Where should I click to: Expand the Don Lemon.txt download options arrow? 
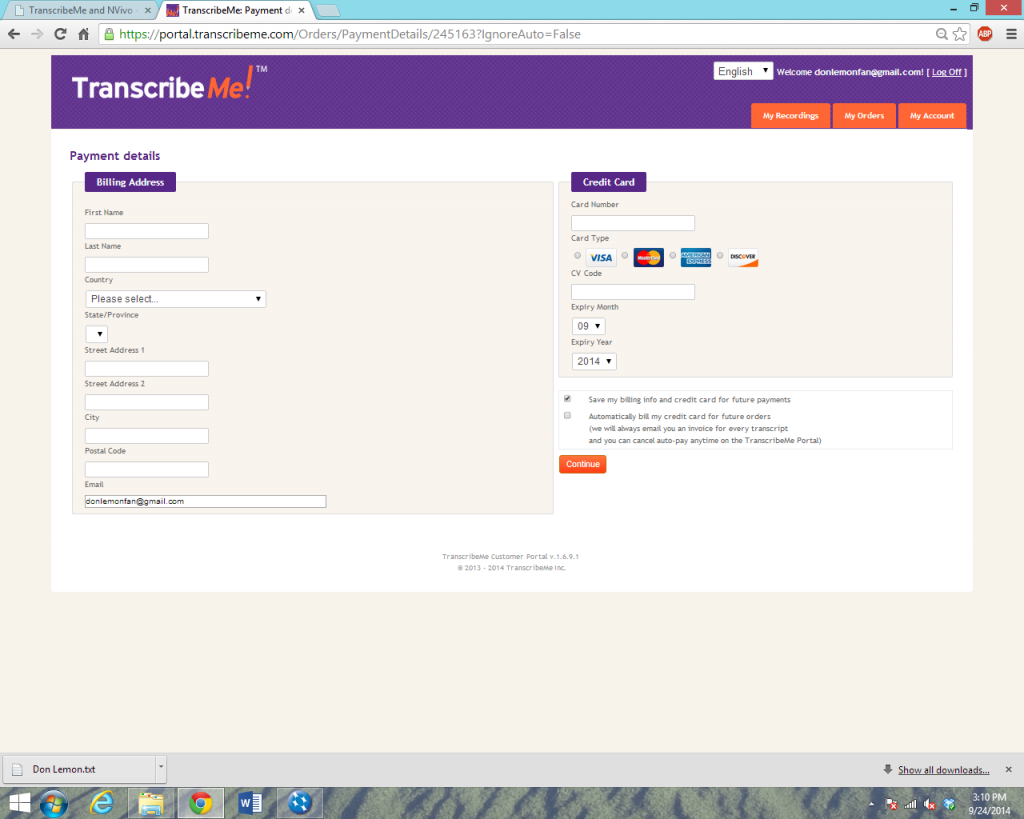click(161, 769)
